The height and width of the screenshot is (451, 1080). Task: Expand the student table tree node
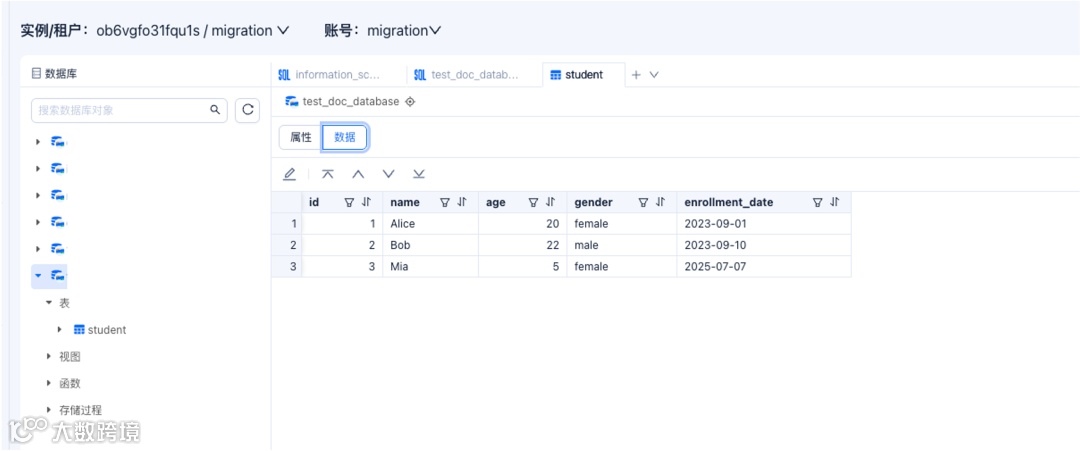61,330
